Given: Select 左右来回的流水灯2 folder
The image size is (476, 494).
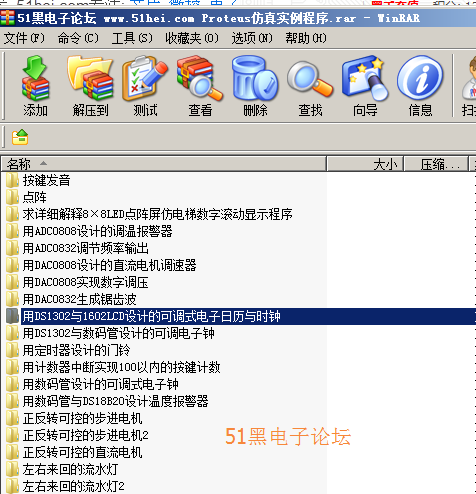Looking at the screenshot, I should pos(73,486).
